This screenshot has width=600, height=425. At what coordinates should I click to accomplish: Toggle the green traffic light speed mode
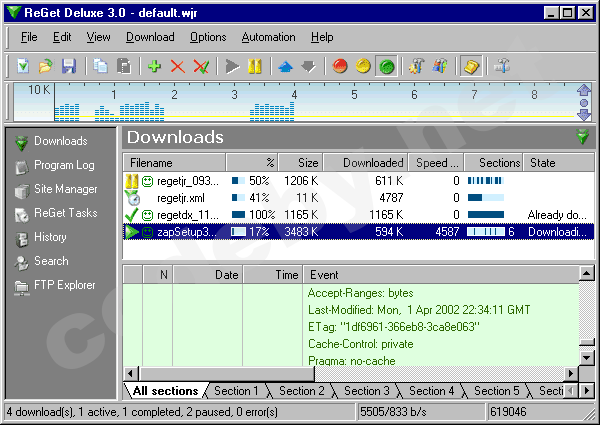386,66
